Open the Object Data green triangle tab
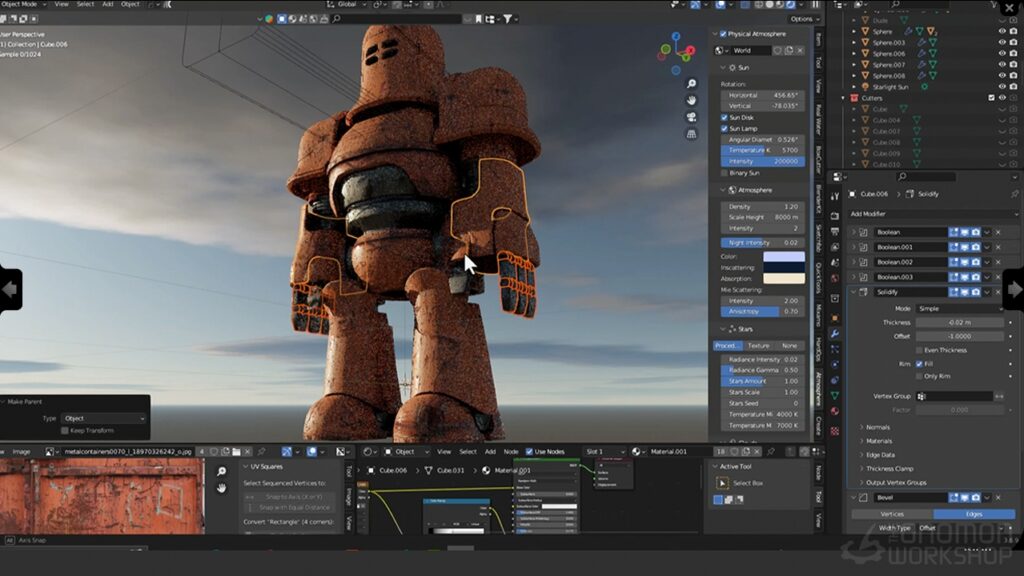 (x=835, y=396)
